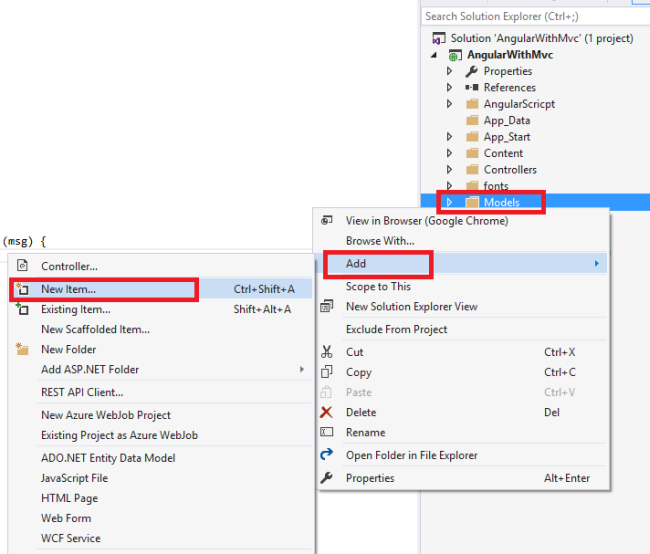650x554 pixels.
Task: Click the New Folder icon in submenu
Action: point(22,349)
